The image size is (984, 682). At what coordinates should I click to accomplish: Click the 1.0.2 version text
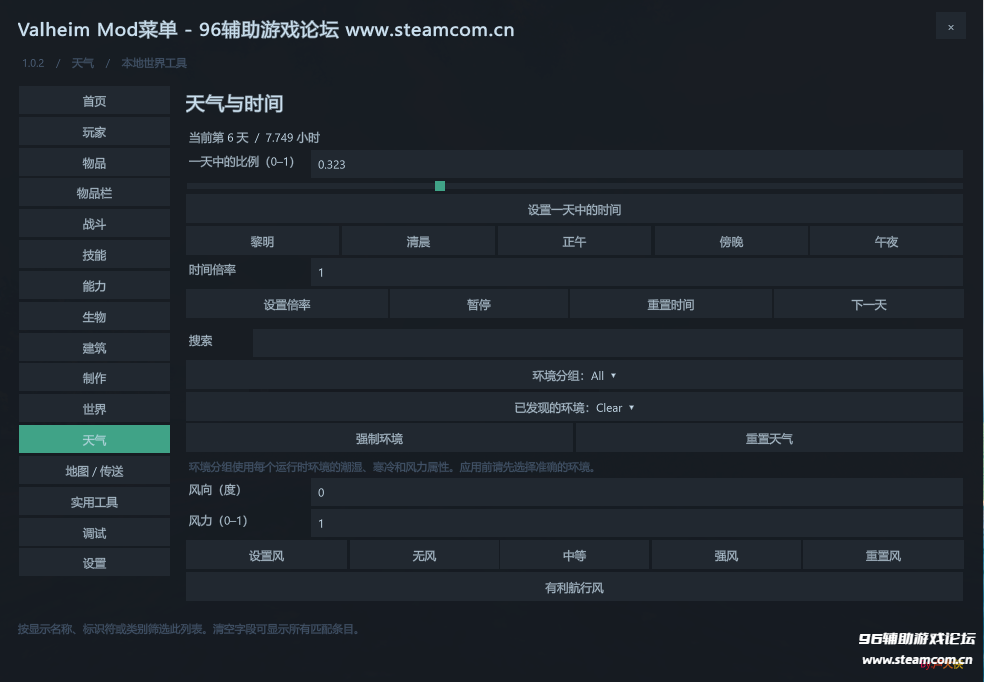tap(33, 63)
